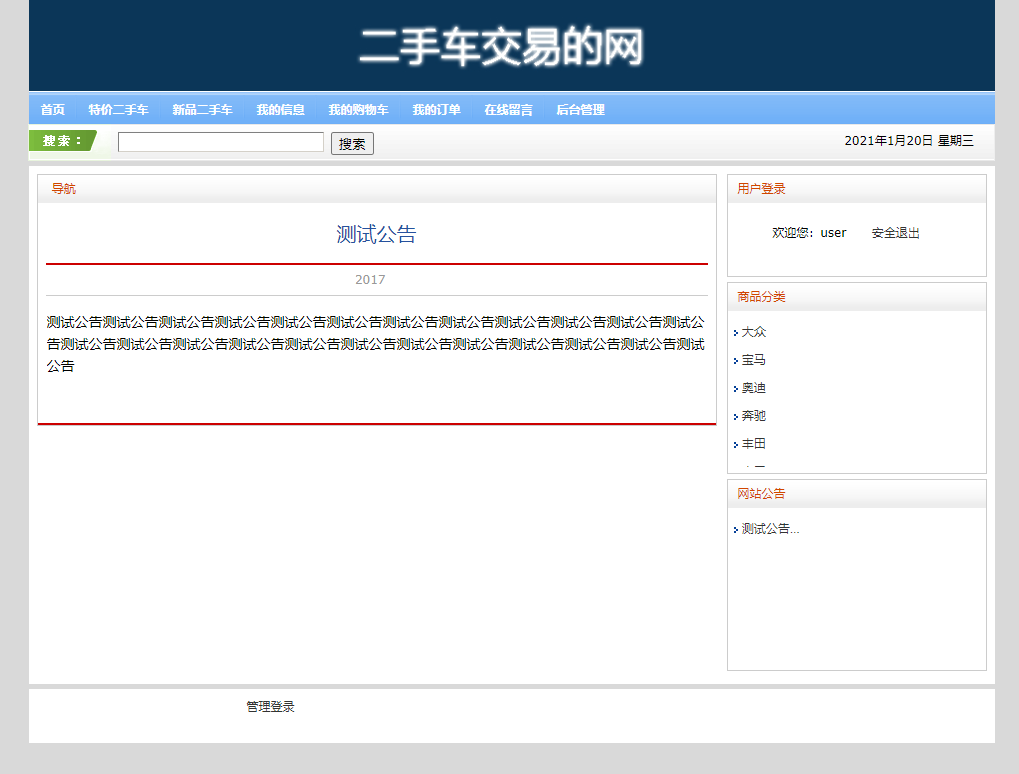Image resolution: width=1019 pixels, height=774 pixels.
Task: Select 我的信息 menu item
Action: (280, 110)
